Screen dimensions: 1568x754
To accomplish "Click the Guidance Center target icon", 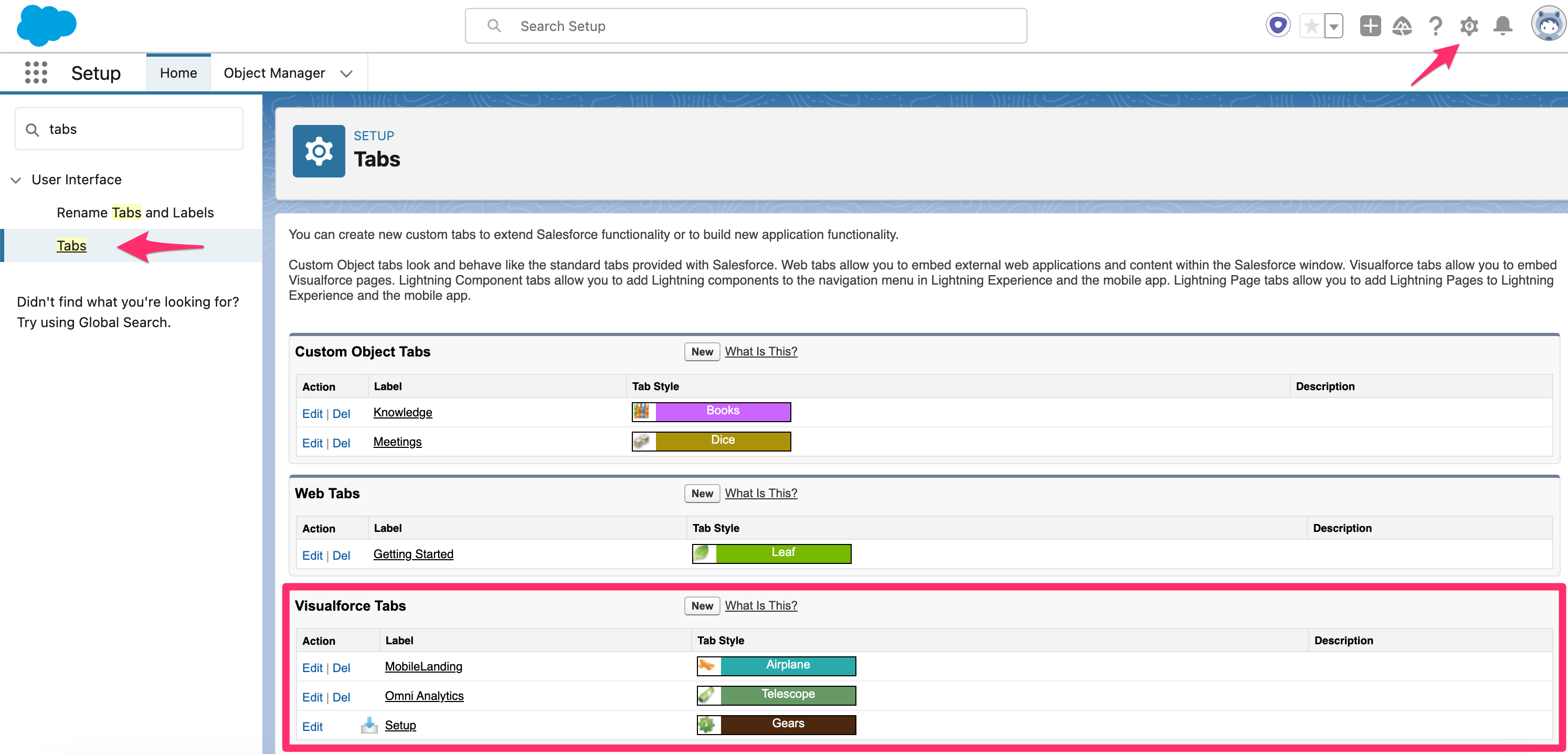I will click(1278, 24).
